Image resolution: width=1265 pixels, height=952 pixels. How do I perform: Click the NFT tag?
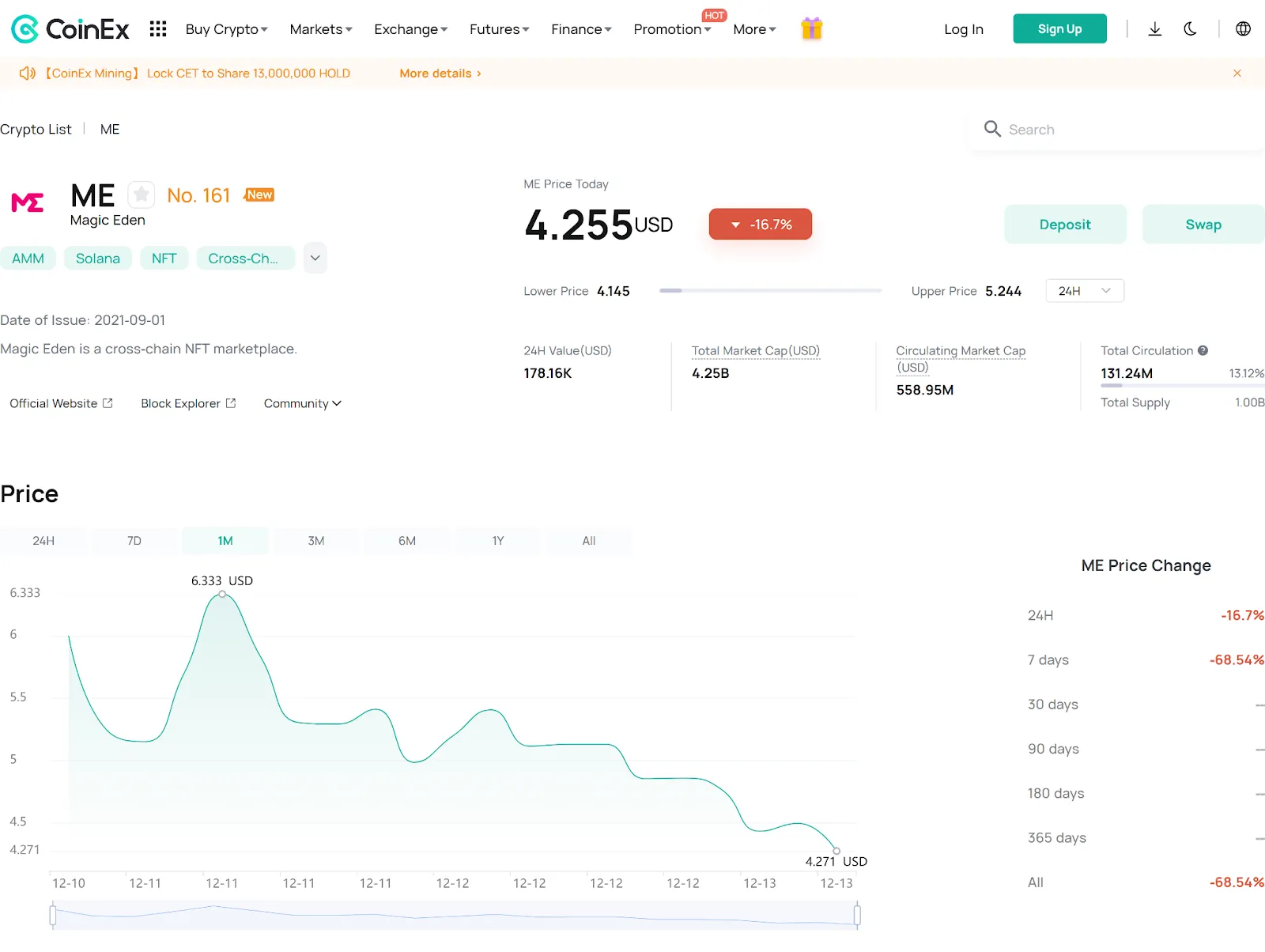[x=164, y=259]
